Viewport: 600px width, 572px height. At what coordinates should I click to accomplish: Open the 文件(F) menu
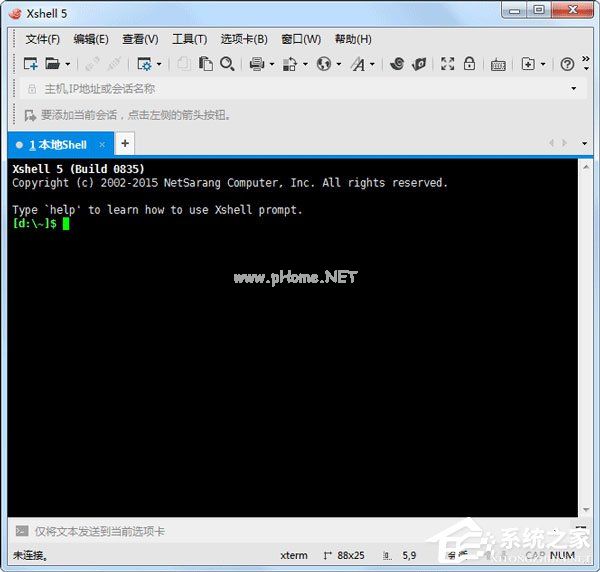(x=42, y=39)
